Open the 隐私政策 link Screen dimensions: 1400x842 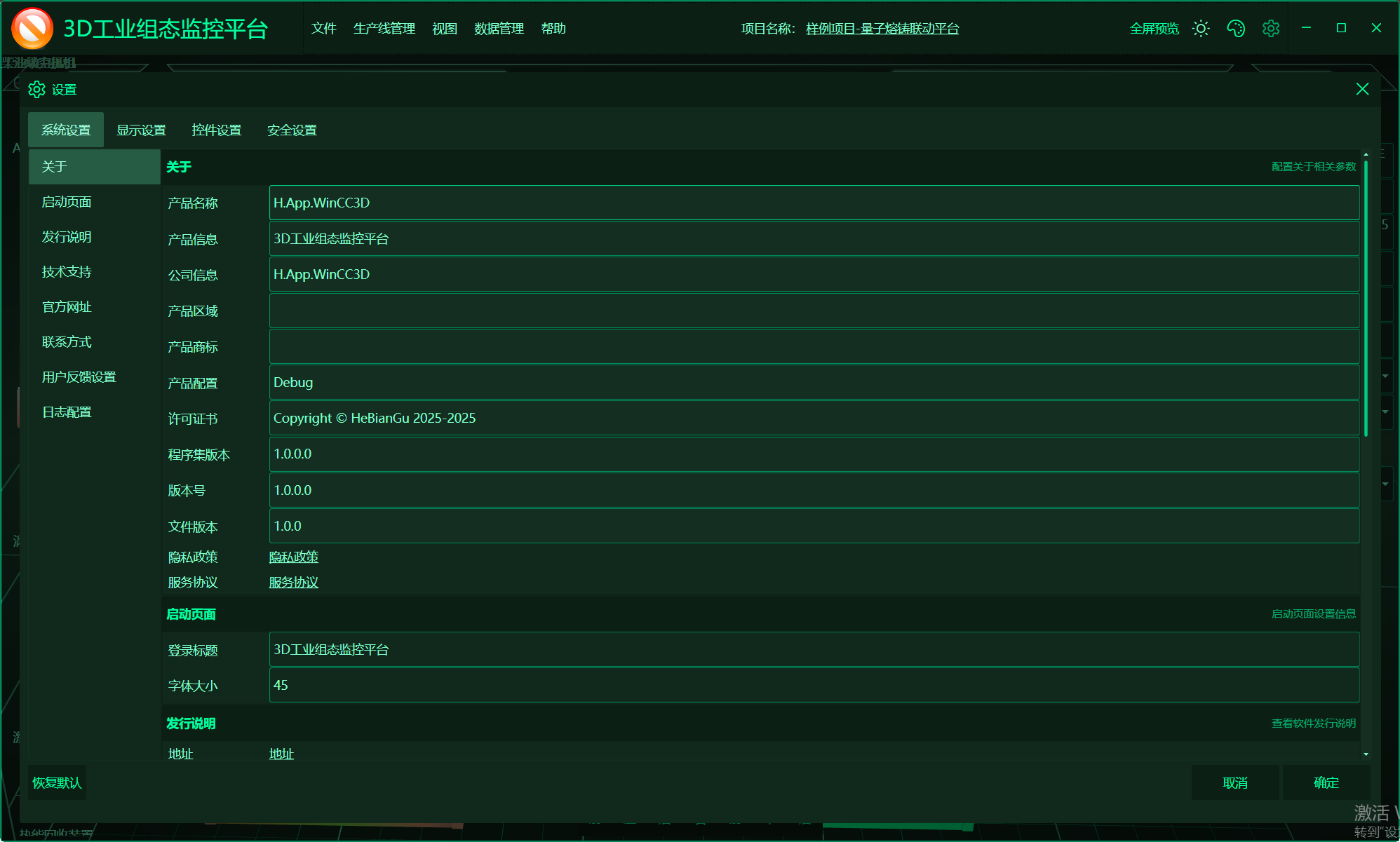(293, 557)
